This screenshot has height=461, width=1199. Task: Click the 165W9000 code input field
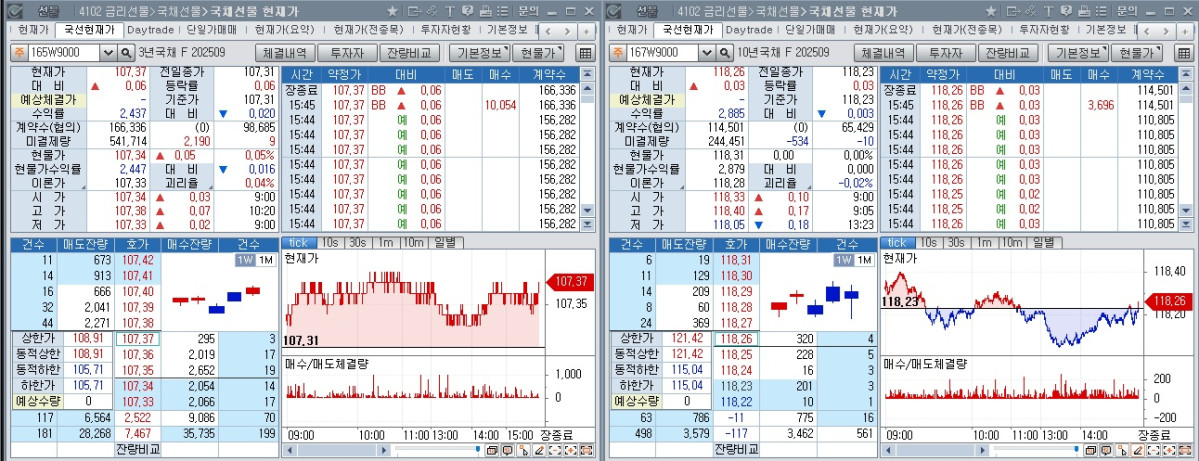click(64, 53)
